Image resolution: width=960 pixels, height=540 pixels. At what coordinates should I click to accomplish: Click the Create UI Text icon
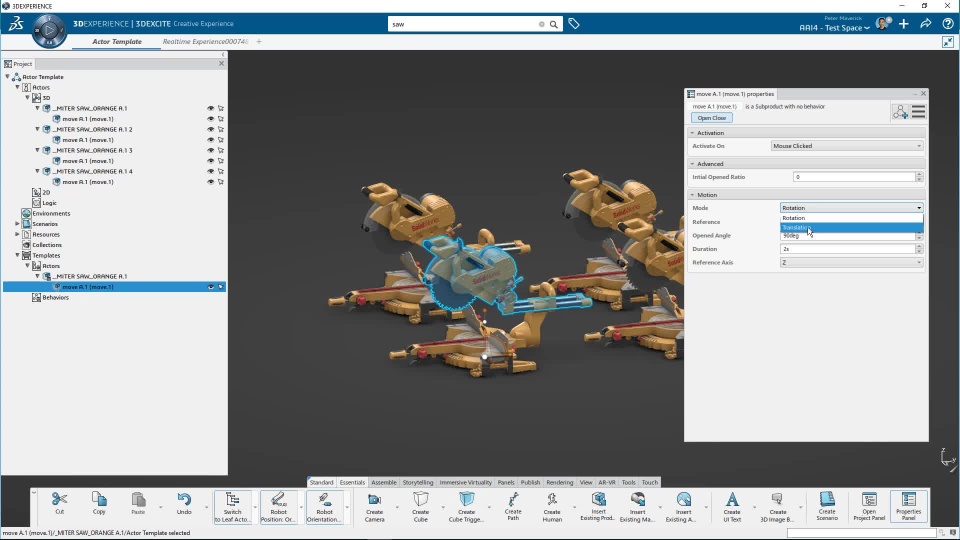click(x=732, y=499)
